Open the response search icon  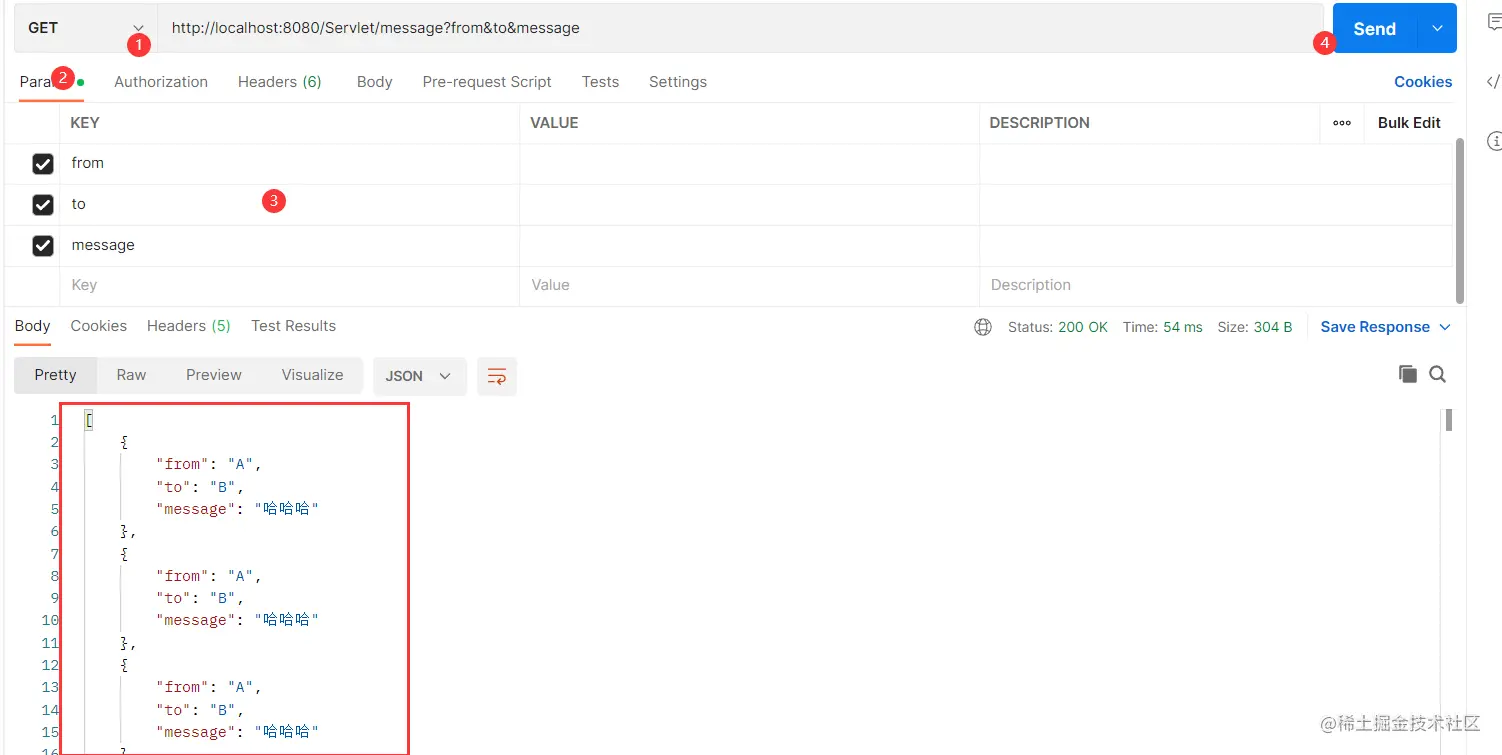click(1438, 374)
